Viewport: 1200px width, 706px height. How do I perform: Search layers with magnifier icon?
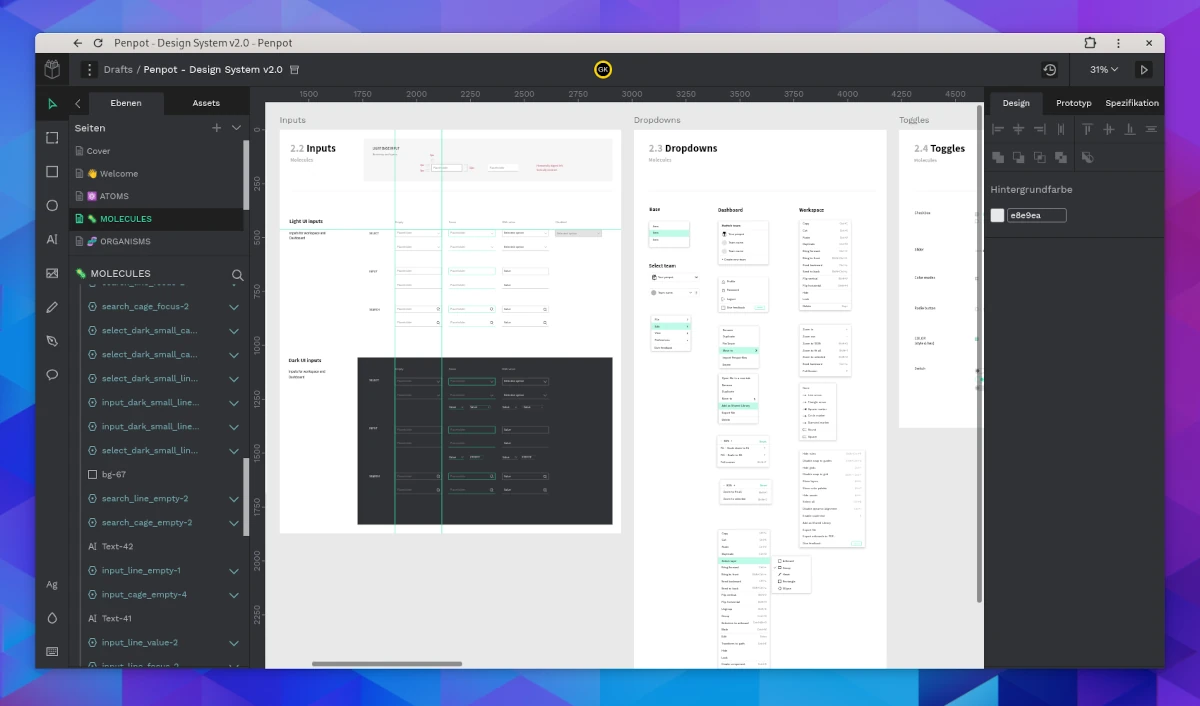[x=237, y=274]
